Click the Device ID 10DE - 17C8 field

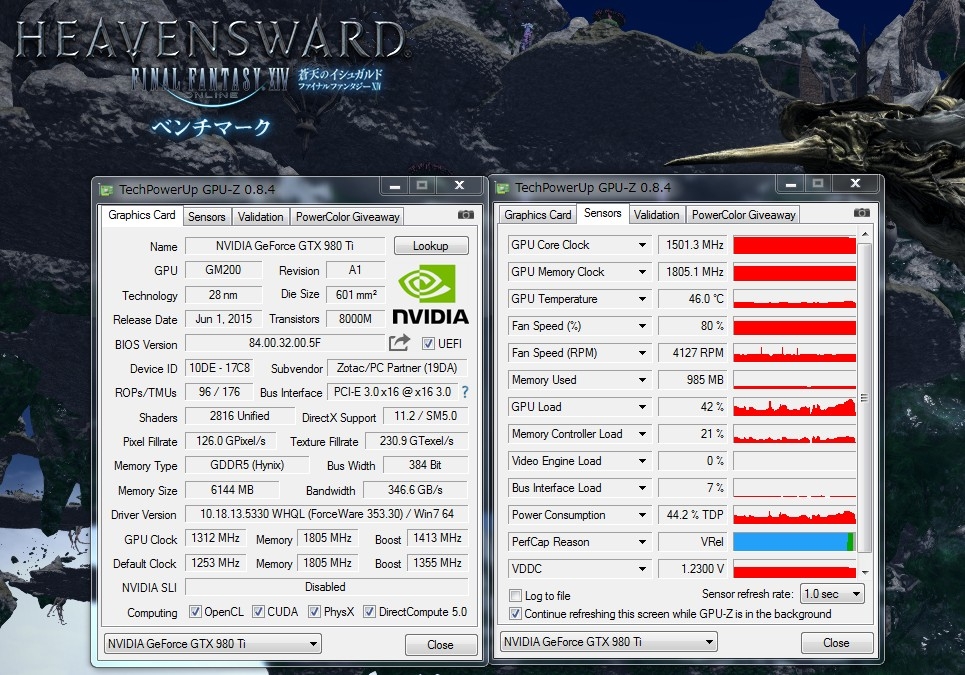219,368
